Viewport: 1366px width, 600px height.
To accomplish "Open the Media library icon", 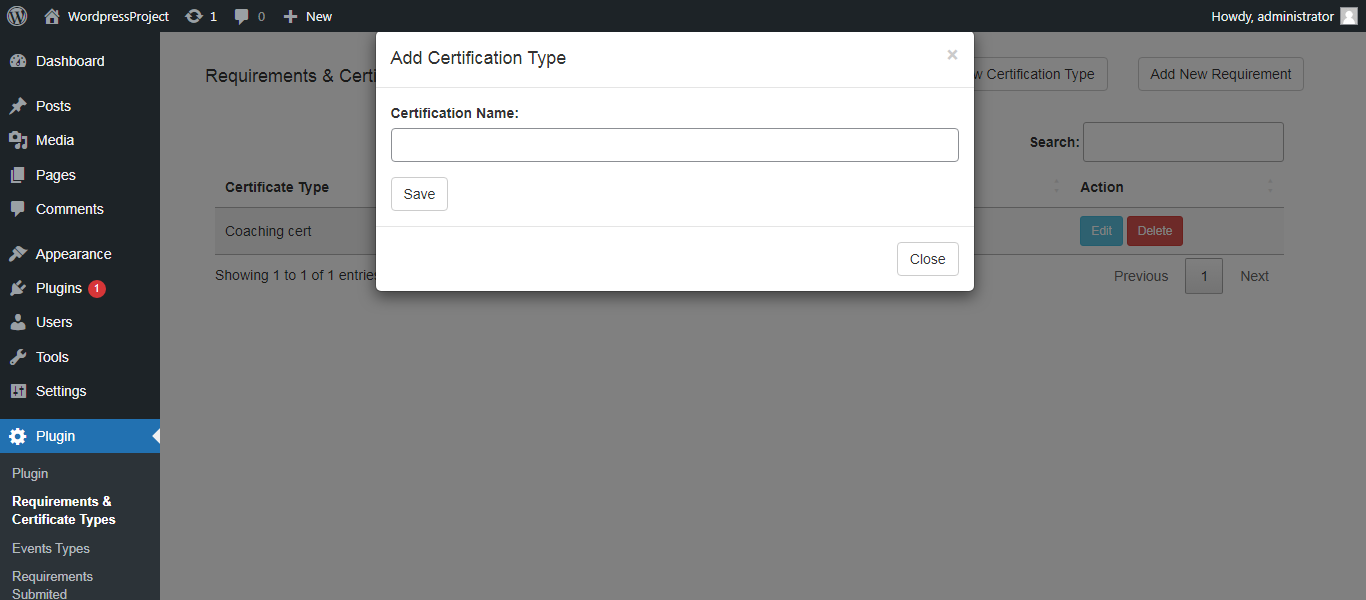I will click(x=19, y=140).
